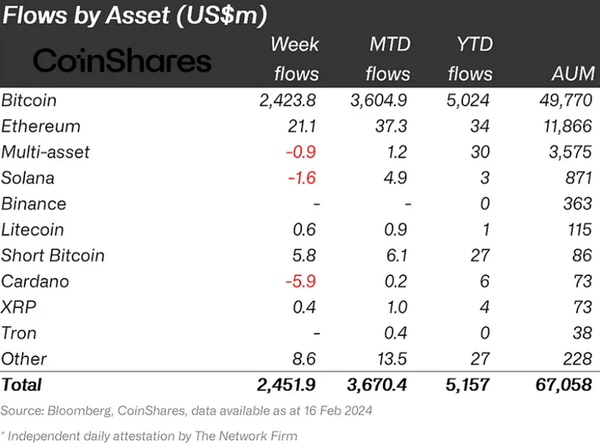Select the Week flows column header
Viewport: 600px width, 447px height.
coord(295,59)
